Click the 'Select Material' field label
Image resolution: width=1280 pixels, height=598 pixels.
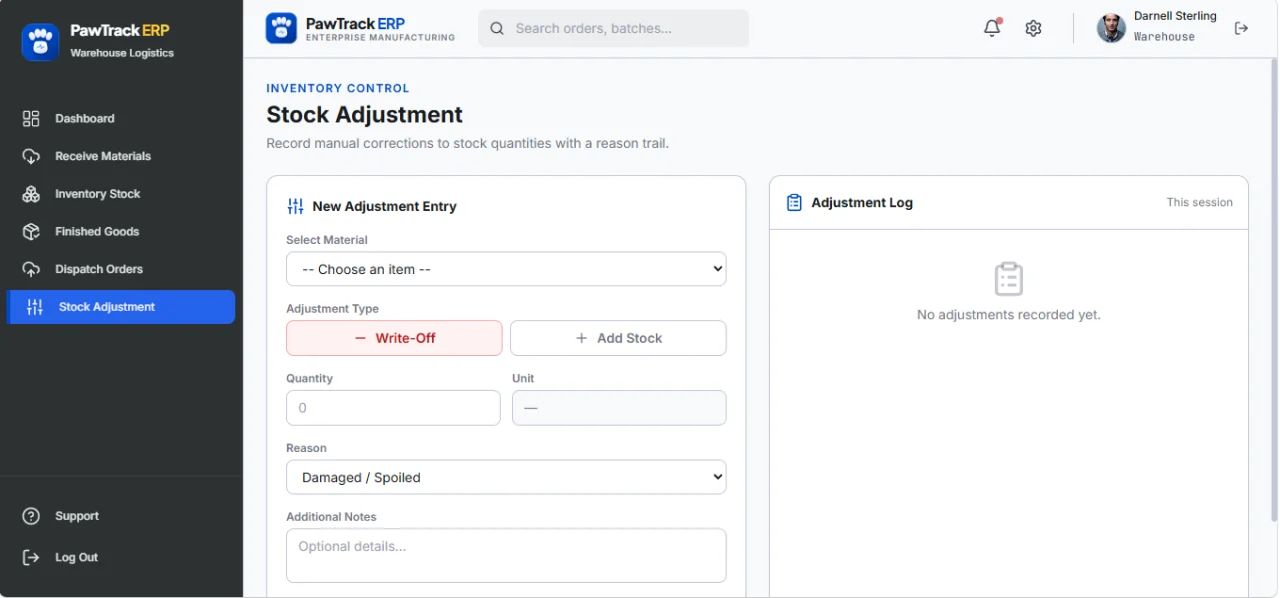pyautogui.click(x=327, y=240)
